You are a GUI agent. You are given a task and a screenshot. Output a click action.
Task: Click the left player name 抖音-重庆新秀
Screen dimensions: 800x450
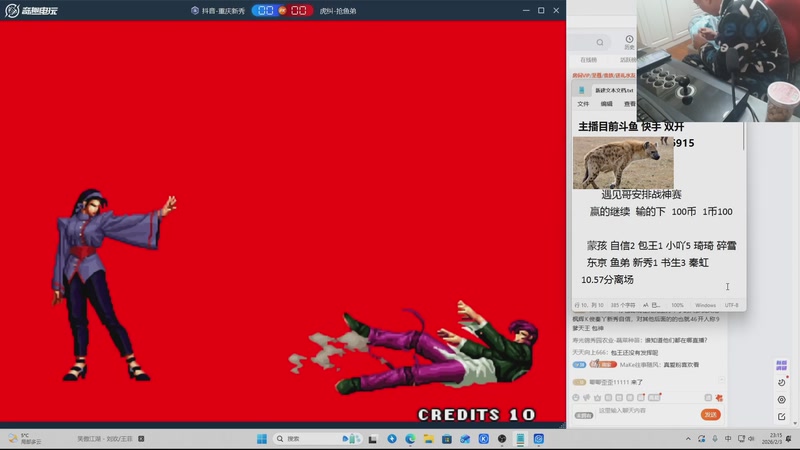click(223, 11)
